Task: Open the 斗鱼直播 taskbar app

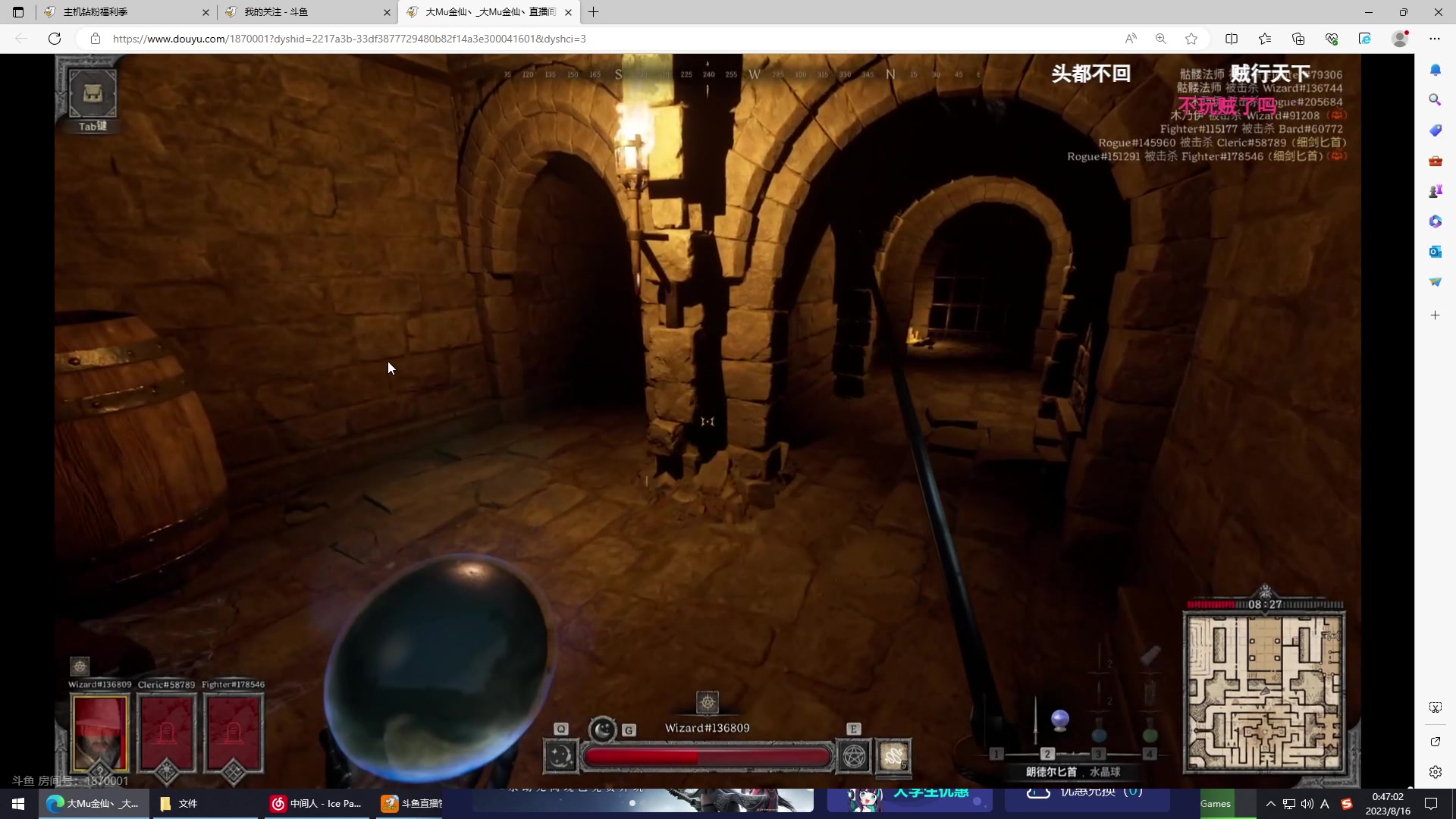Action: point(410,804)
